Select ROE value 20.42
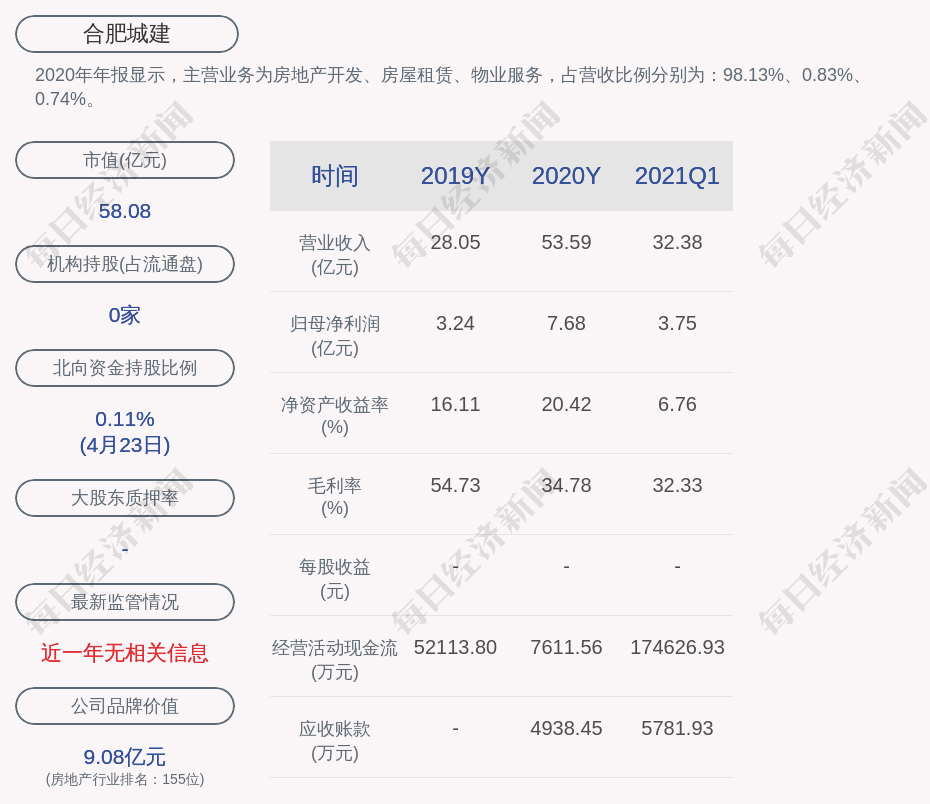 click(x=566, y=404)
